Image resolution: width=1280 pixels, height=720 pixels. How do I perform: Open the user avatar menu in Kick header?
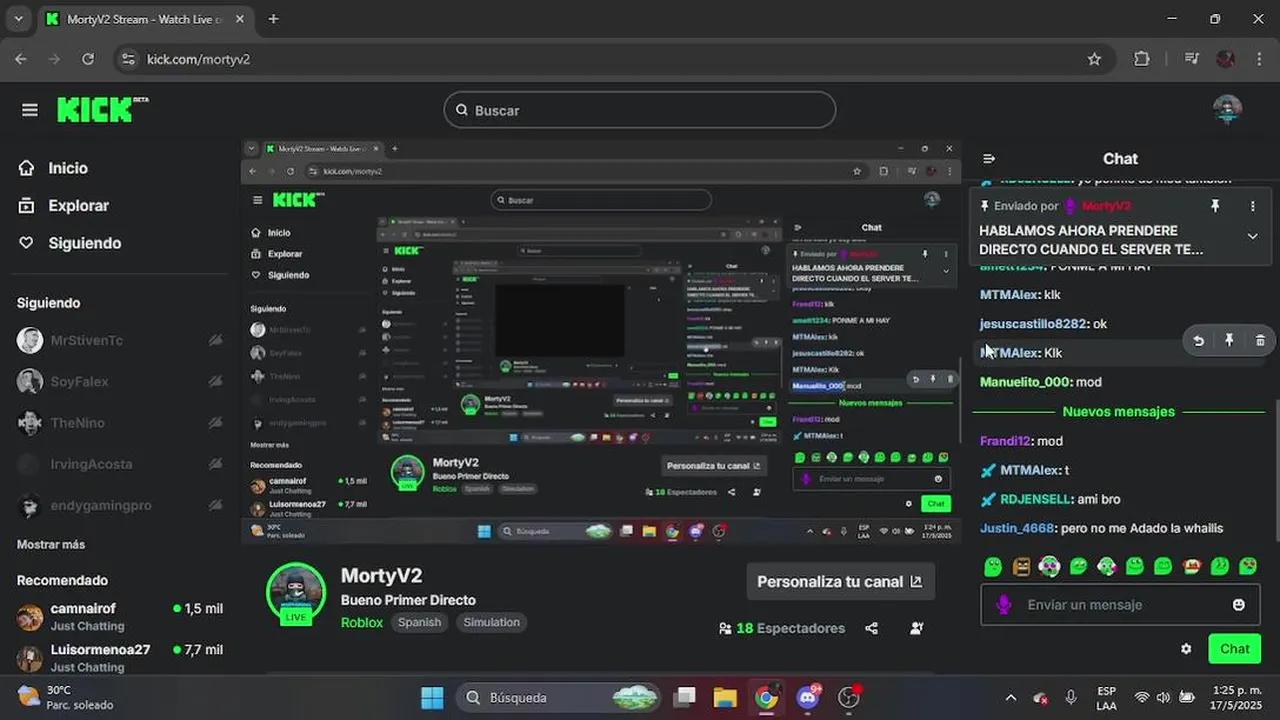(x=1227, y=110)
